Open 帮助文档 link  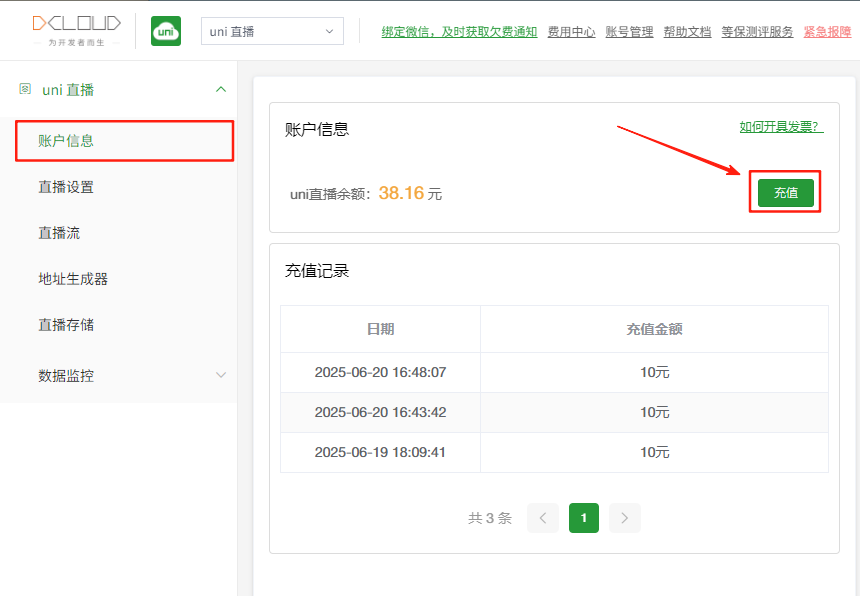[x=687, y=32]
